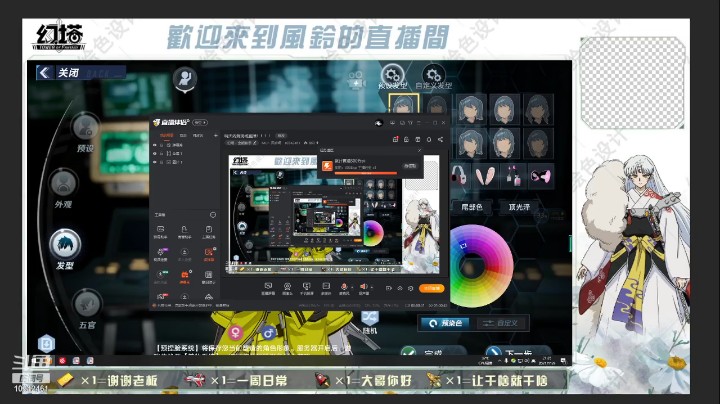Click the orange start streaming button
Viewport: 720px width, 404px height.
pyautogui.click(x=432, y=288)
